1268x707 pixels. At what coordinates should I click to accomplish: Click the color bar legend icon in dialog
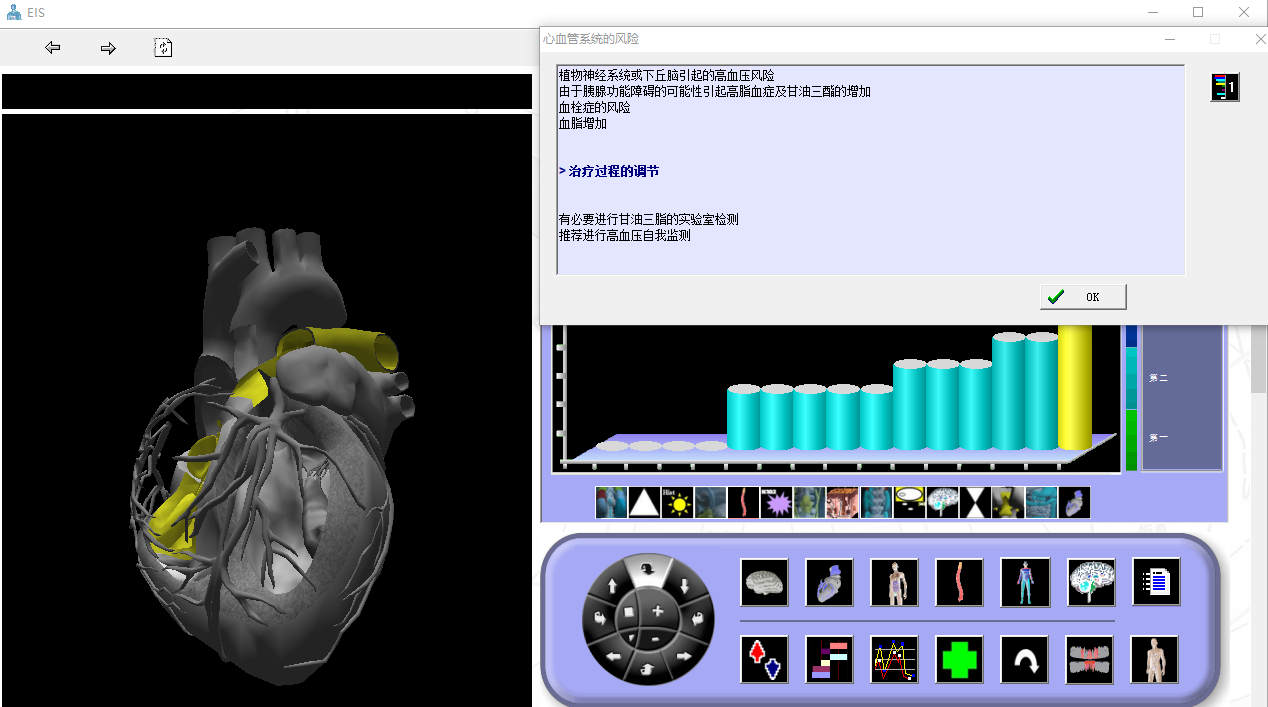[1224, 88]
